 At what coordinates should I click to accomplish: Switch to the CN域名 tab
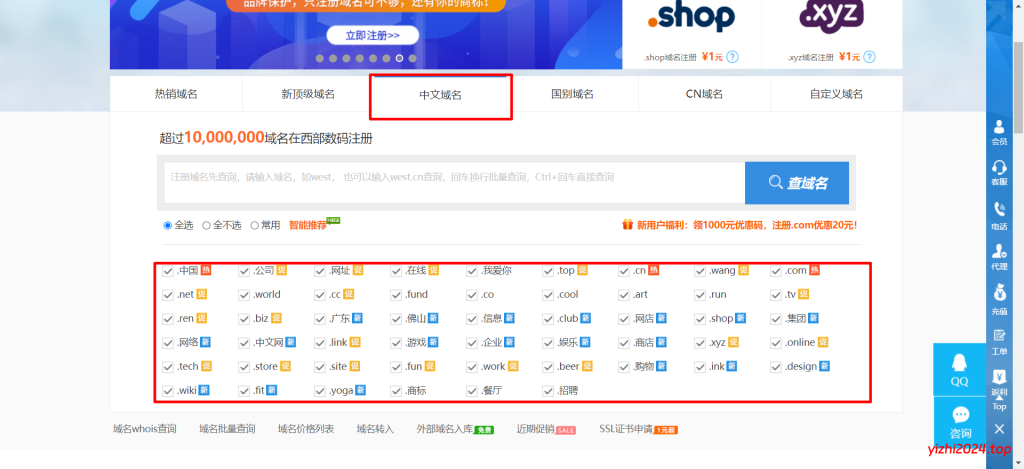coord(703,94)
